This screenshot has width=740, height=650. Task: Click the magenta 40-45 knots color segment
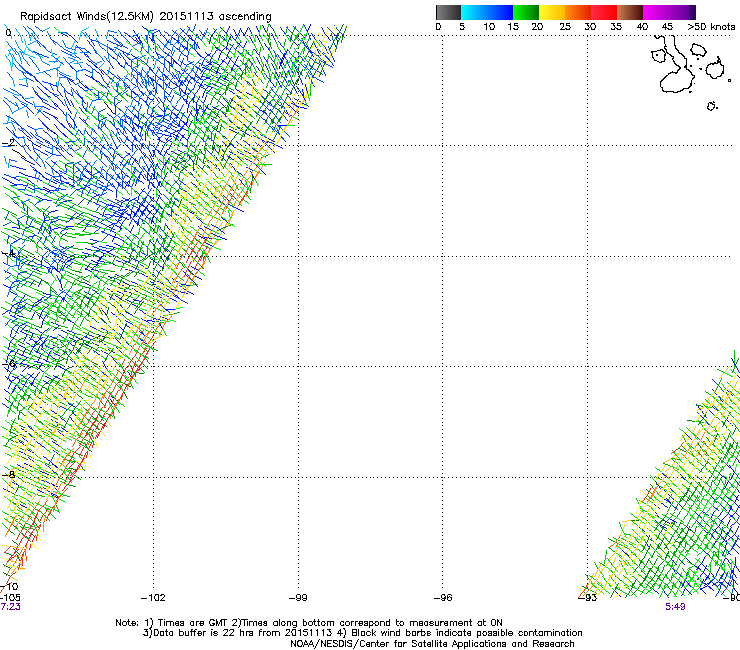point(656,12)
